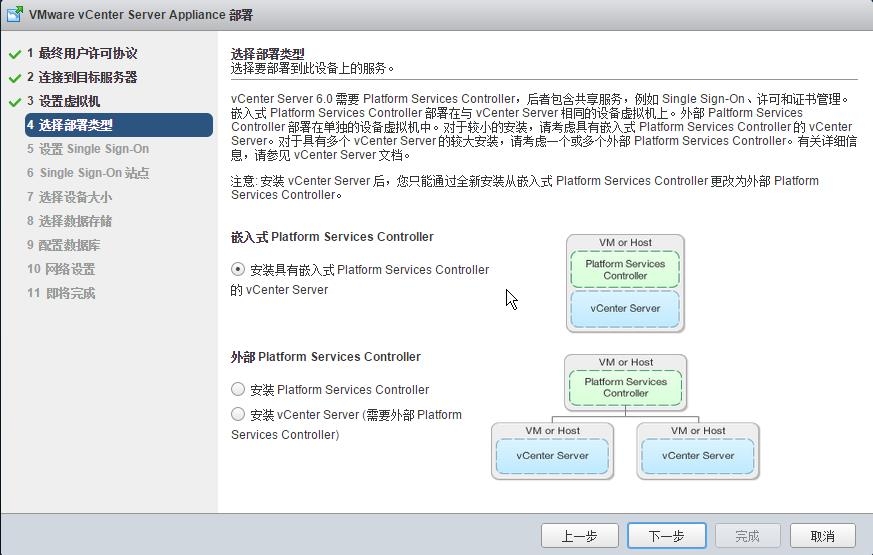Choose 安装 Platform Services Controller radio button
The image size is (873, 555).
point(238,389)
